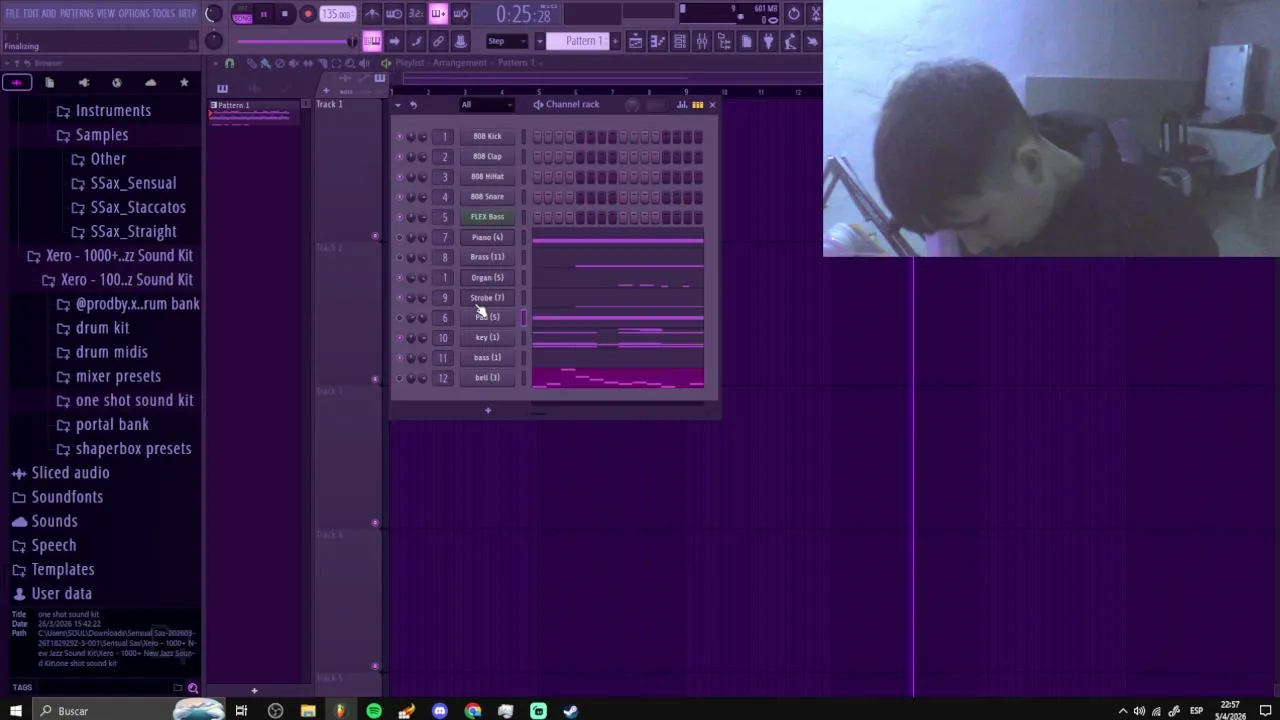Click the bell (3) channel button
The width and height of the screenshot is (1280, 720).
coord(487,378)
